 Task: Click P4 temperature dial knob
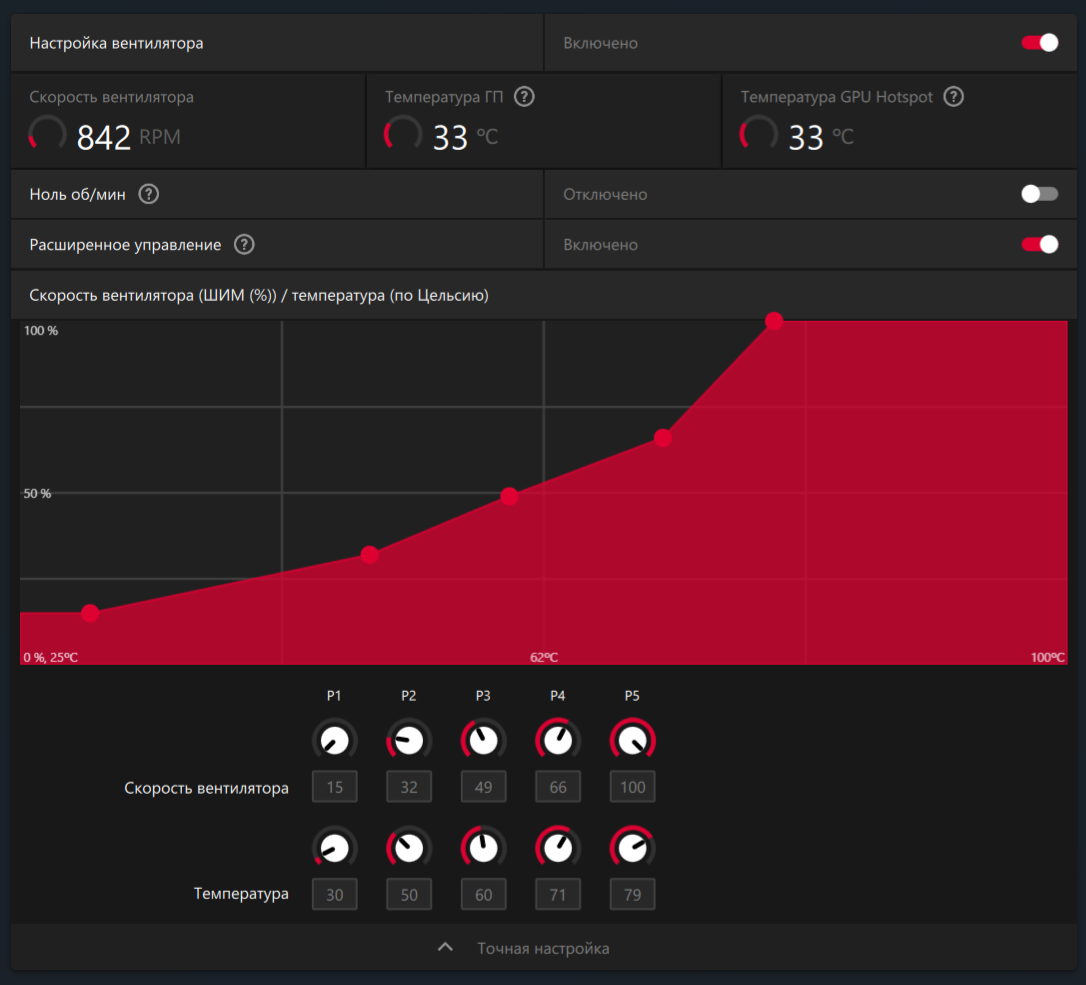coord(558,848)
